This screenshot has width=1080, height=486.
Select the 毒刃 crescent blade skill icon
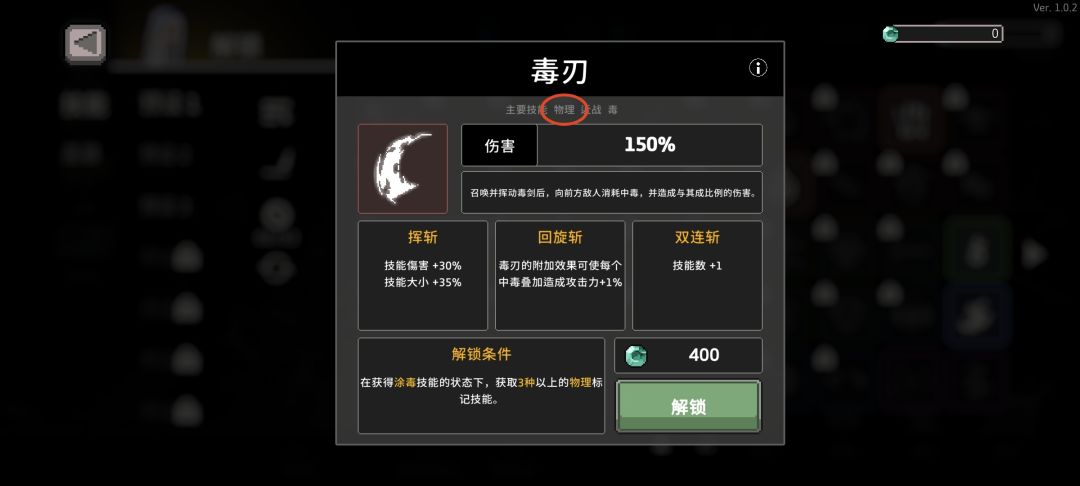coord(403,169)
